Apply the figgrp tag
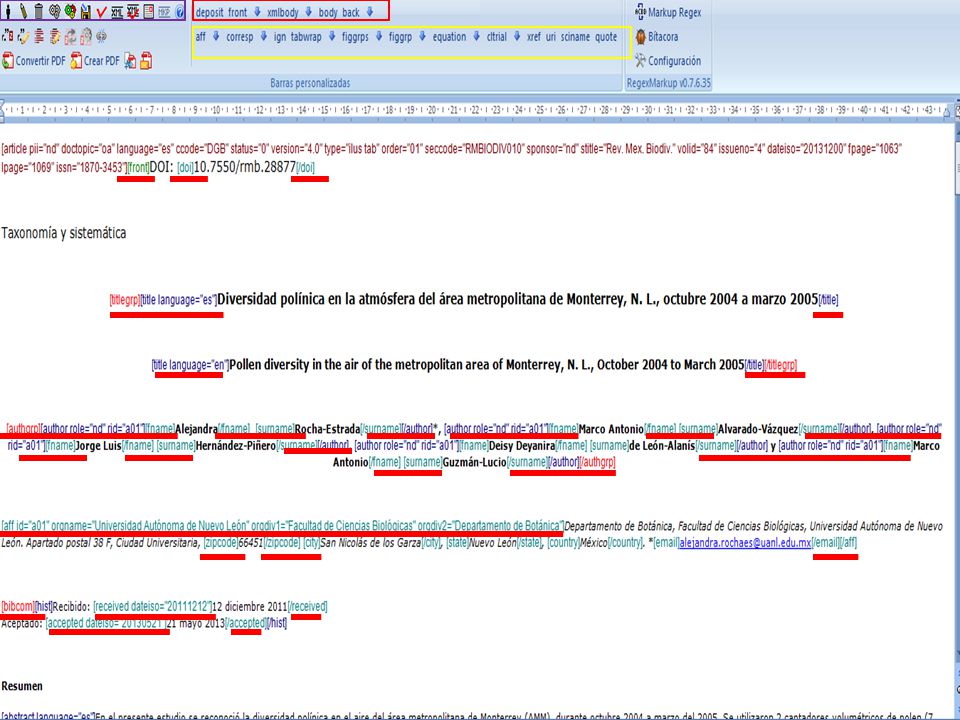Screen dimensions: 960x720 pos(400,37)
